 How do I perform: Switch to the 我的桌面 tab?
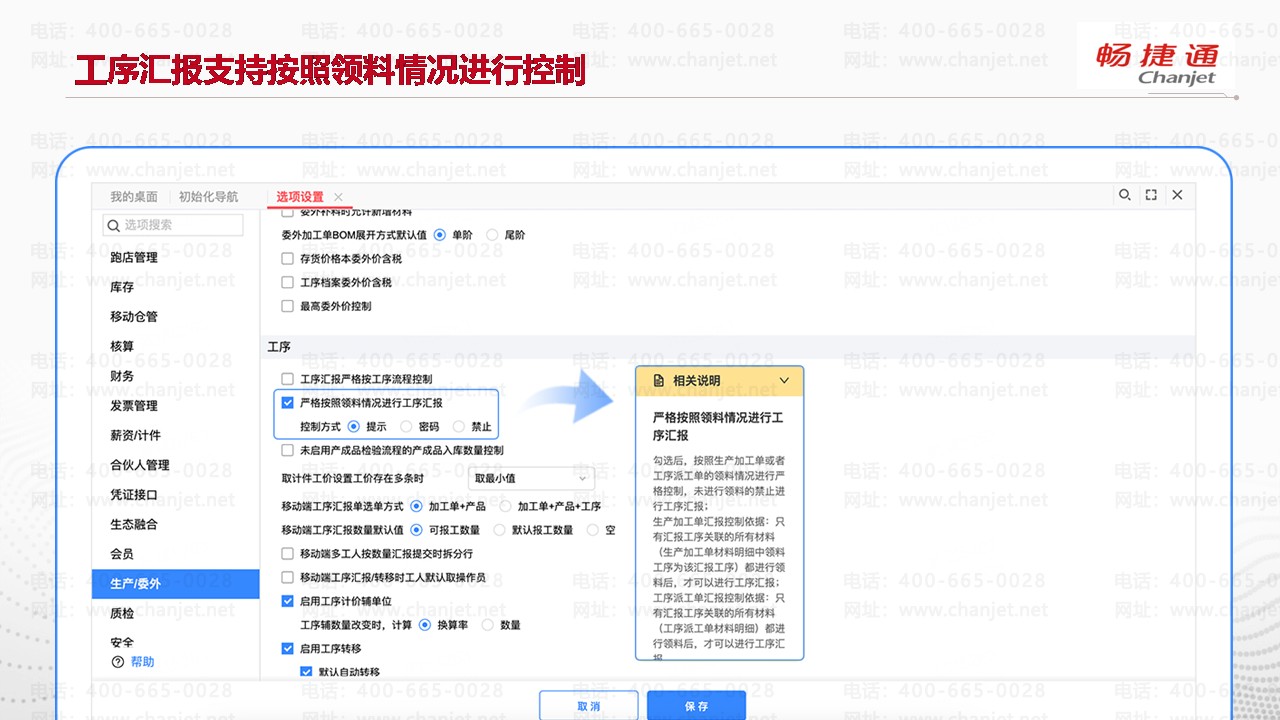[134, 197]
